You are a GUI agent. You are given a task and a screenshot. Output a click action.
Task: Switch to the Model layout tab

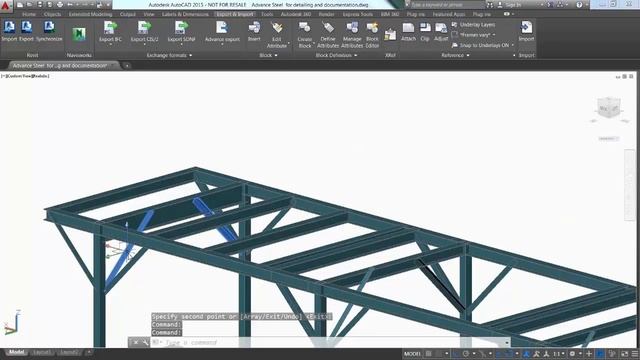point(16,352)
